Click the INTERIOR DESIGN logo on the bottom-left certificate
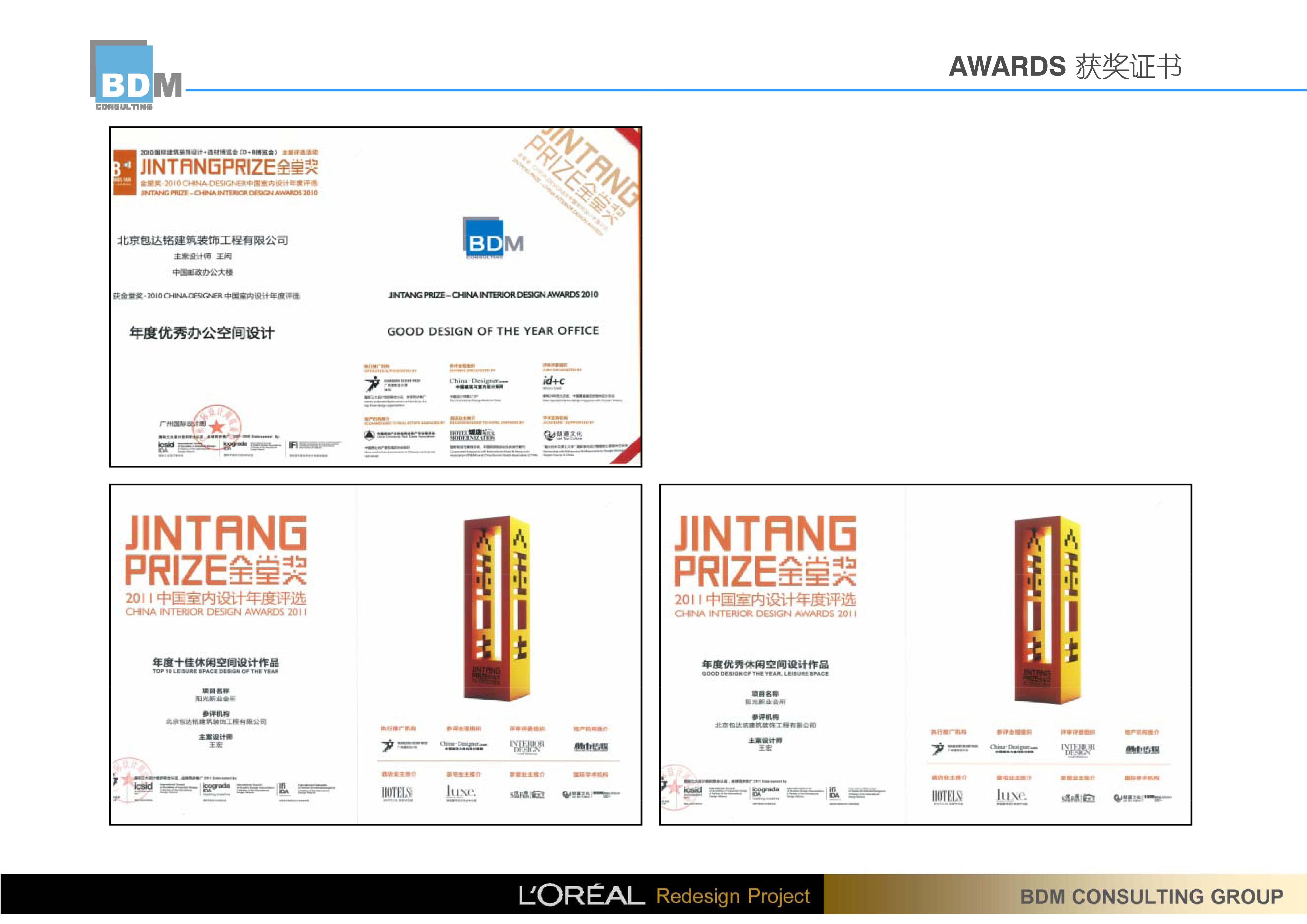 [526, 747]
